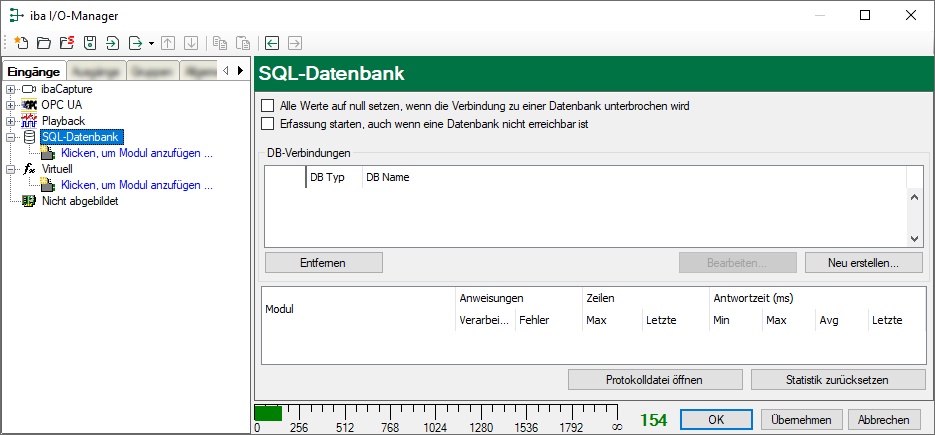Click the Fehler column header
Image resolution: width=935 pixels, height=435 pixels.
point(549,320)
